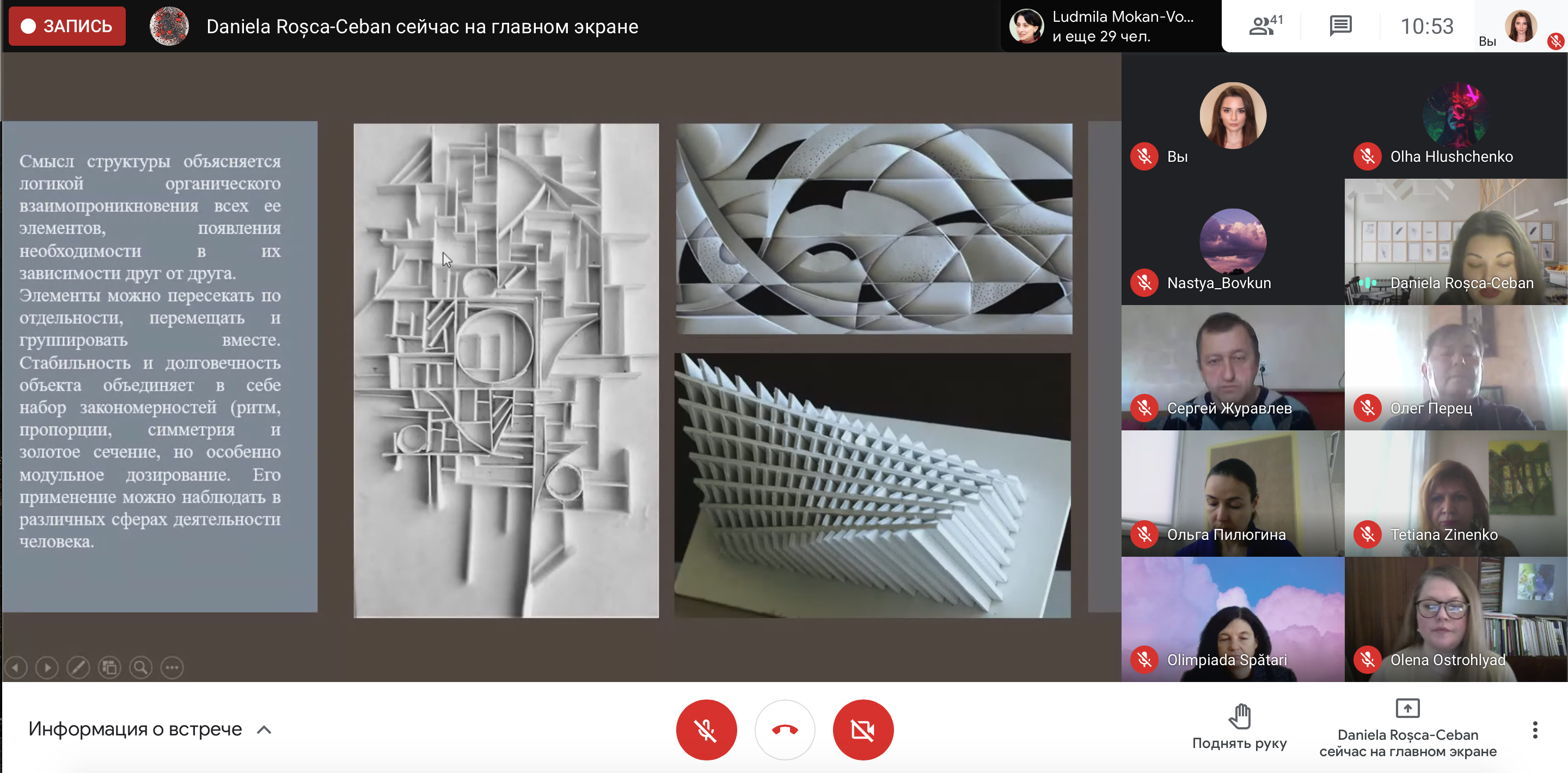The height and width of the screenshot is (773, 1568).
Task: Go to previous slide arrow
Action: [x=16, y=667]
